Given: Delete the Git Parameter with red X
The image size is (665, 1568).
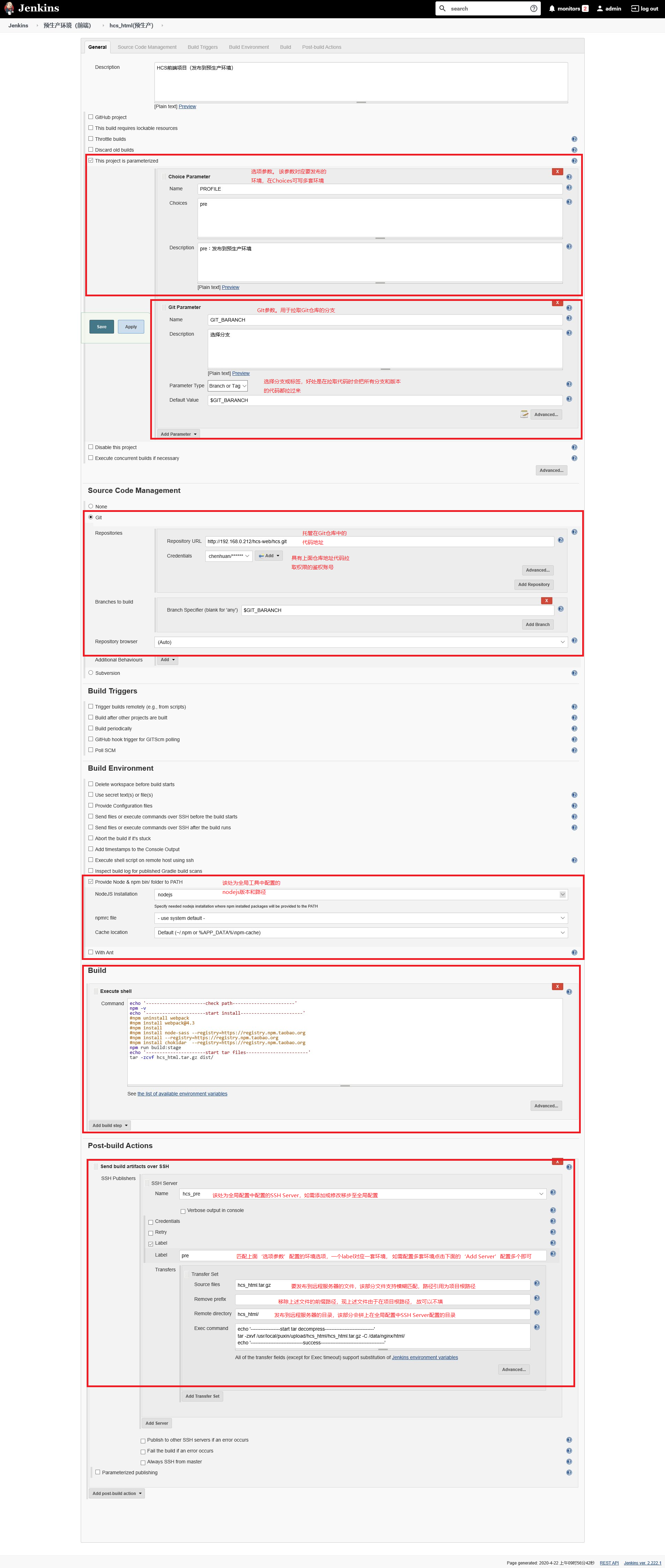Looking at the screenshot, I should point(557,303).
